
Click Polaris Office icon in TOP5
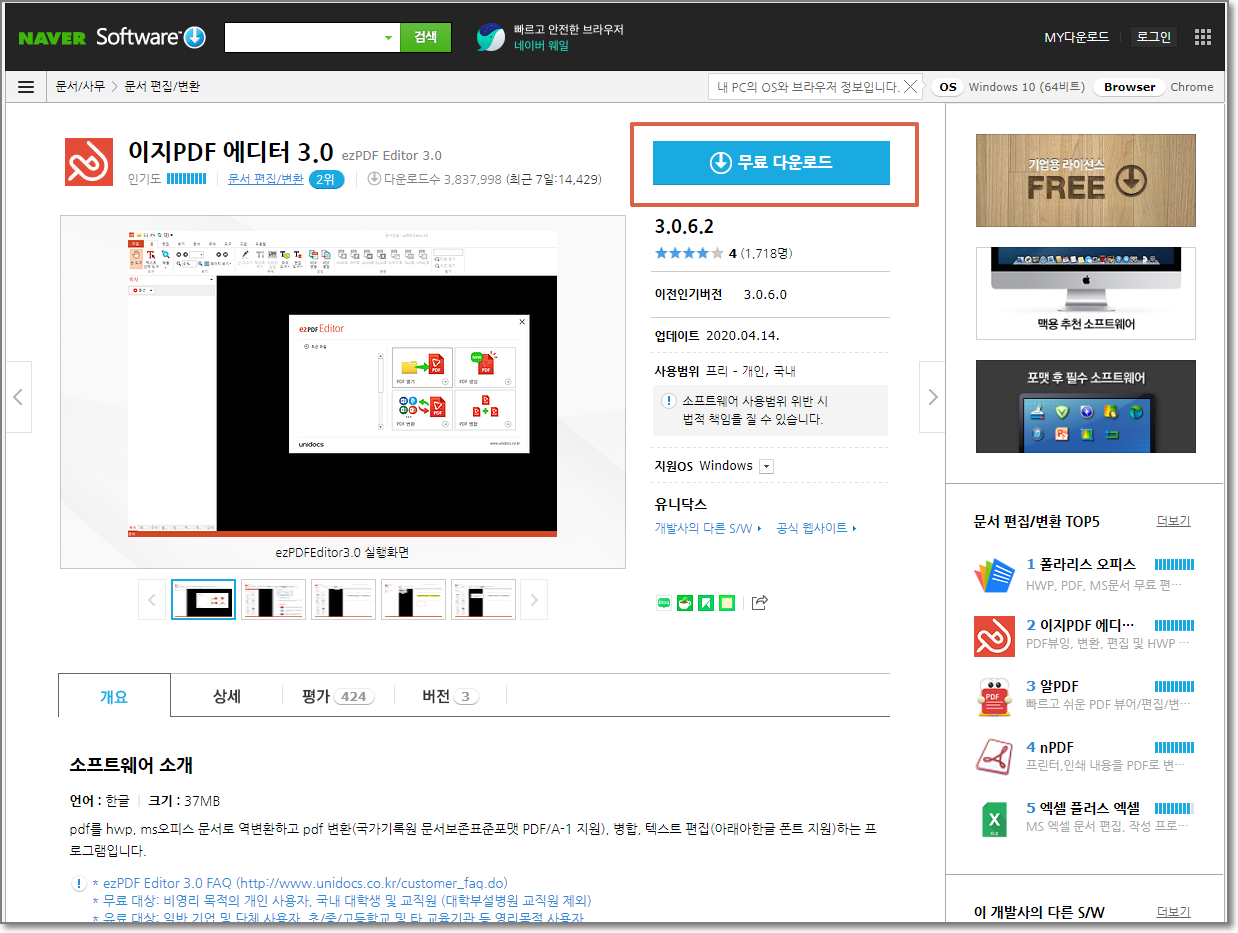coord(994,575)
